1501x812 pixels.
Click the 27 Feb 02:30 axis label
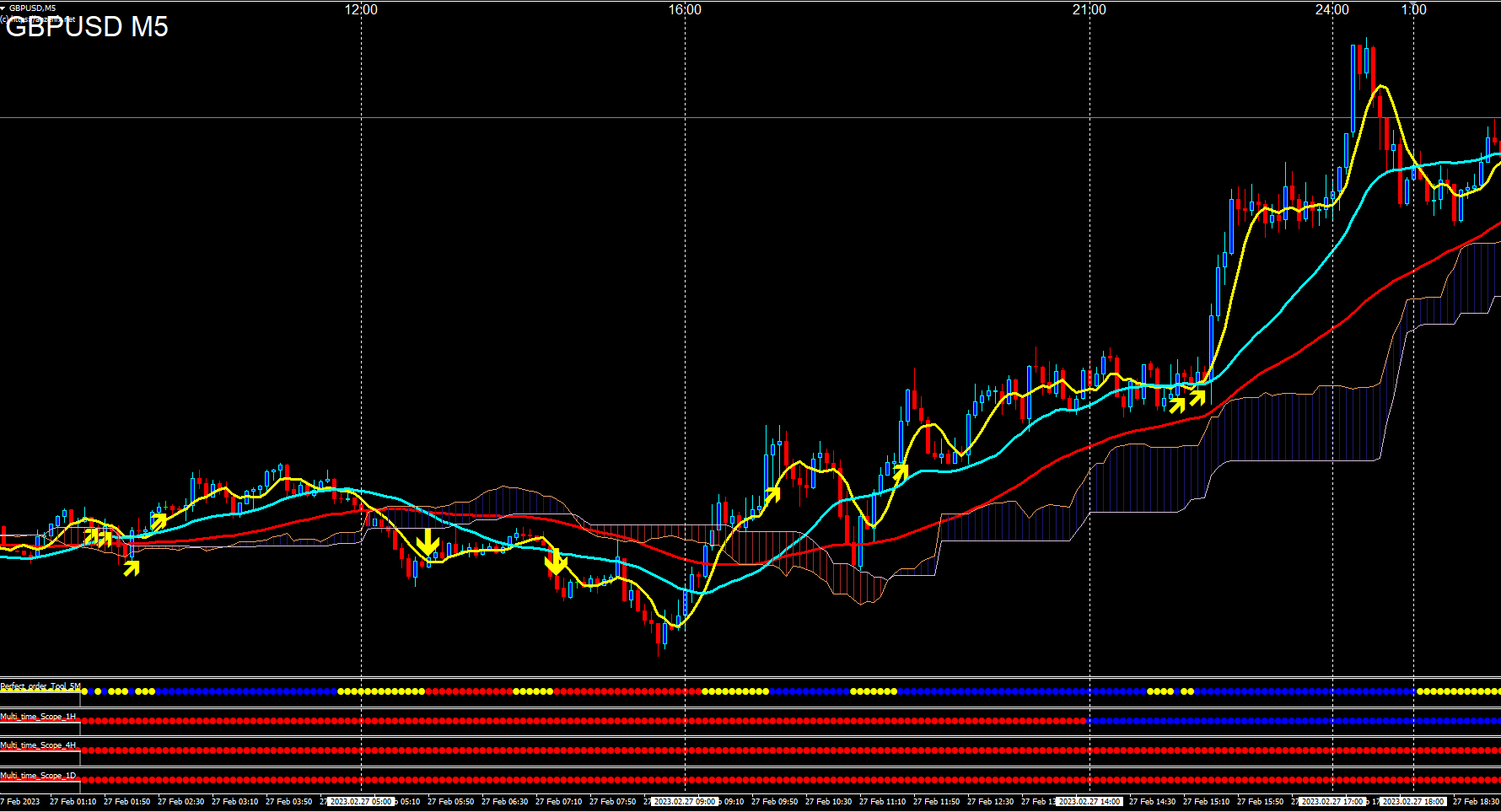click(180, 802)
